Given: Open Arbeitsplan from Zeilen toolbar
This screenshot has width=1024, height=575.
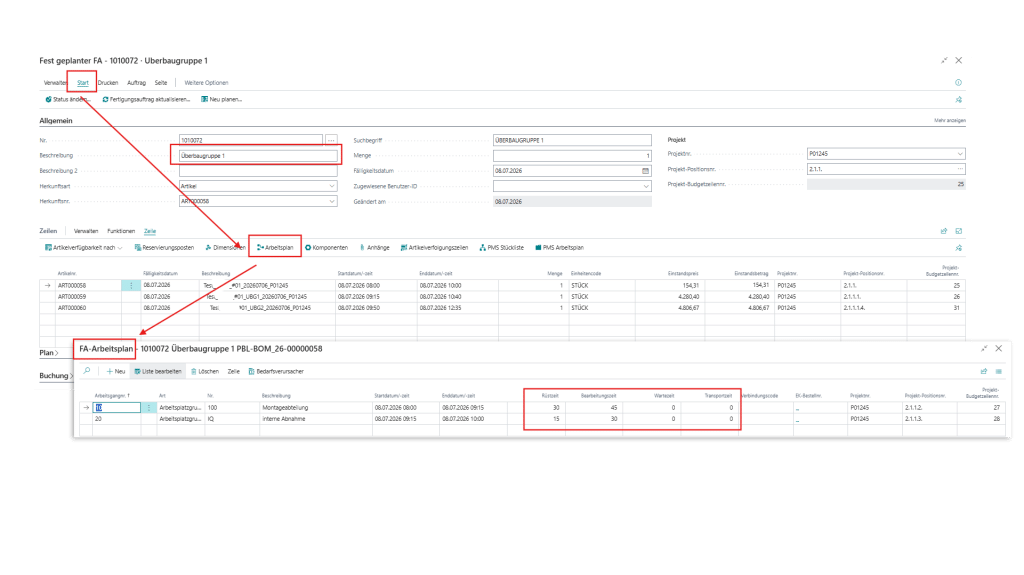Looking at the screenshot, I should pos(275,248).
